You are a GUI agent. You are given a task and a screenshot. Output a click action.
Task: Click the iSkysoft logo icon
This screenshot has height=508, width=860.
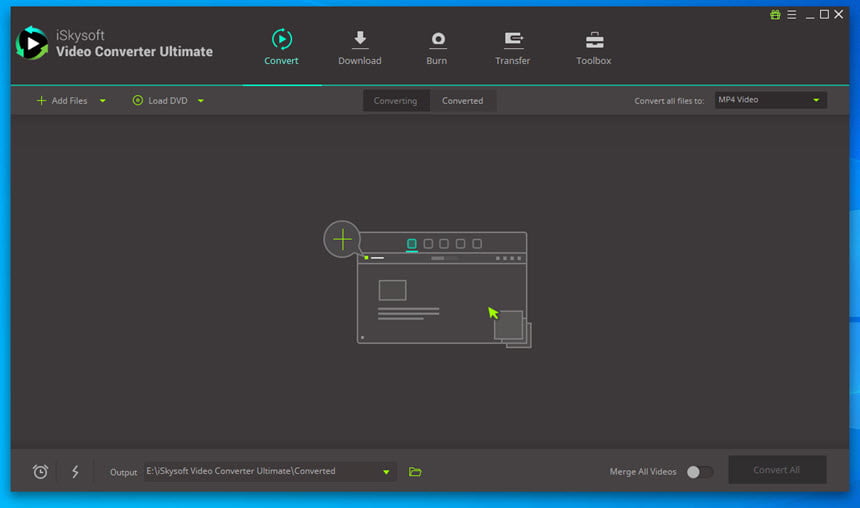click(32, 43)
